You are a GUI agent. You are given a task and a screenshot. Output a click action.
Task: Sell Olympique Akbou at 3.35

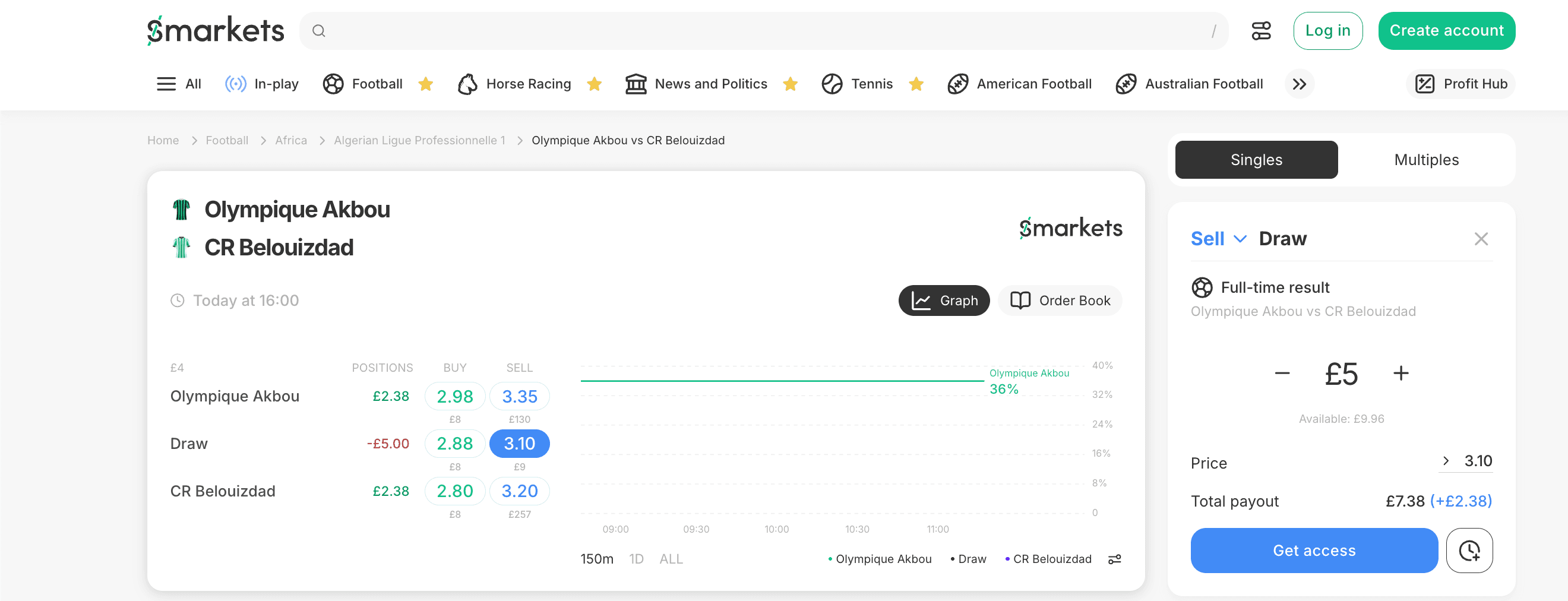pos(519,396)
